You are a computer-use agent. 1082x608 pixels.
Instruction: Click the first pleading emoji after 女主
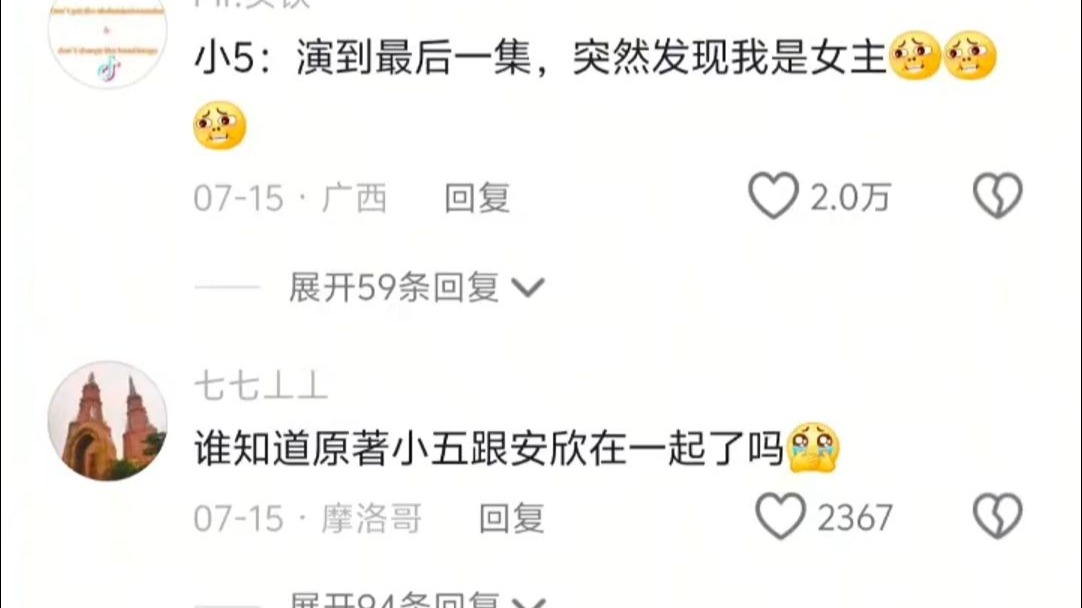point(915,55)
